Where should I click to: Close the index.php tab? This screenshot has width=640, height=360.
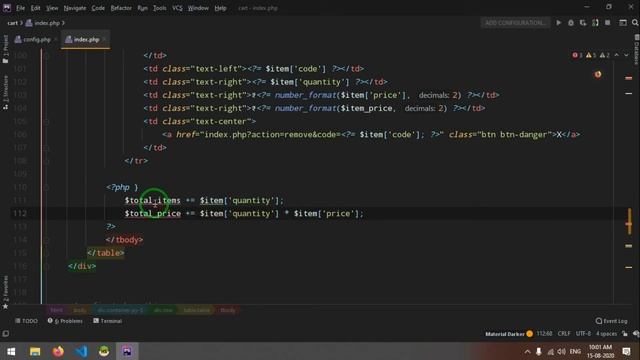105,40
